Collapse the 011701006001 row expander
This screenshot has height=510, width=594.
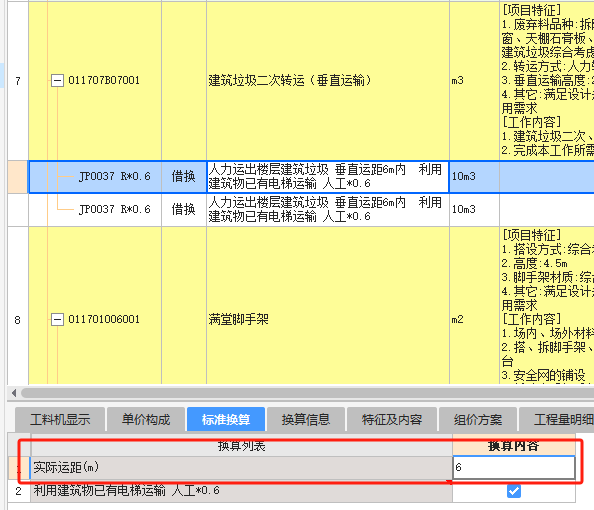coord(57,319)
